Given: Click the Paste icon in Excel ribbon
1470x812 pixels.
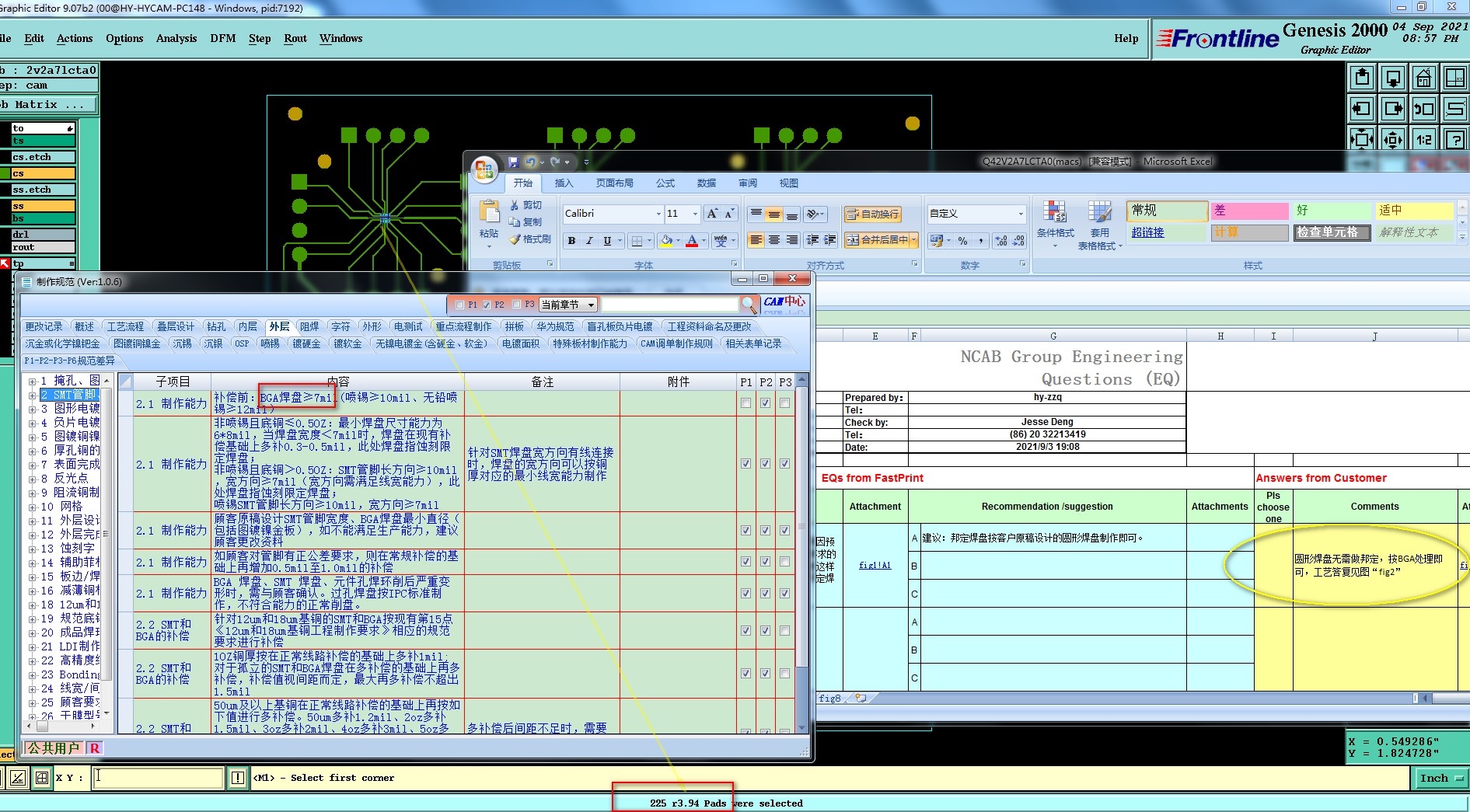Looking at the screenshot, I should pyautogui.click(x=489, y=212).
